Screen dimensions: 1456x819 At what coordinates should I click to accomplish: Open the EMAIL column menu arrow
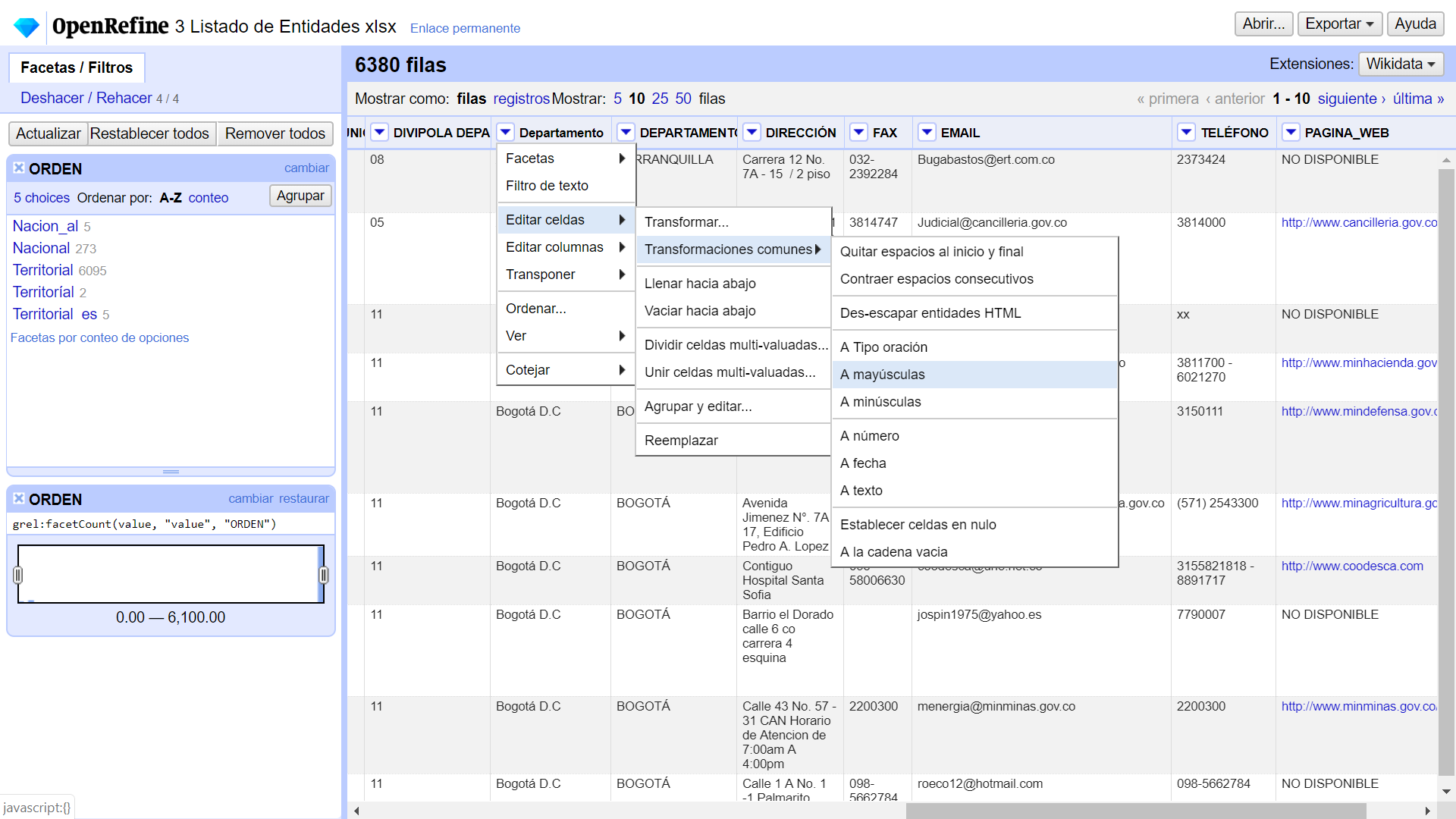point(927,133)
